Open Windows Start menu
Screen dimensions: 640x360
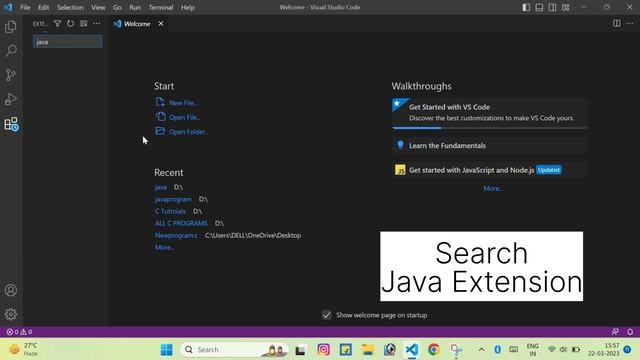click(167, 350)
